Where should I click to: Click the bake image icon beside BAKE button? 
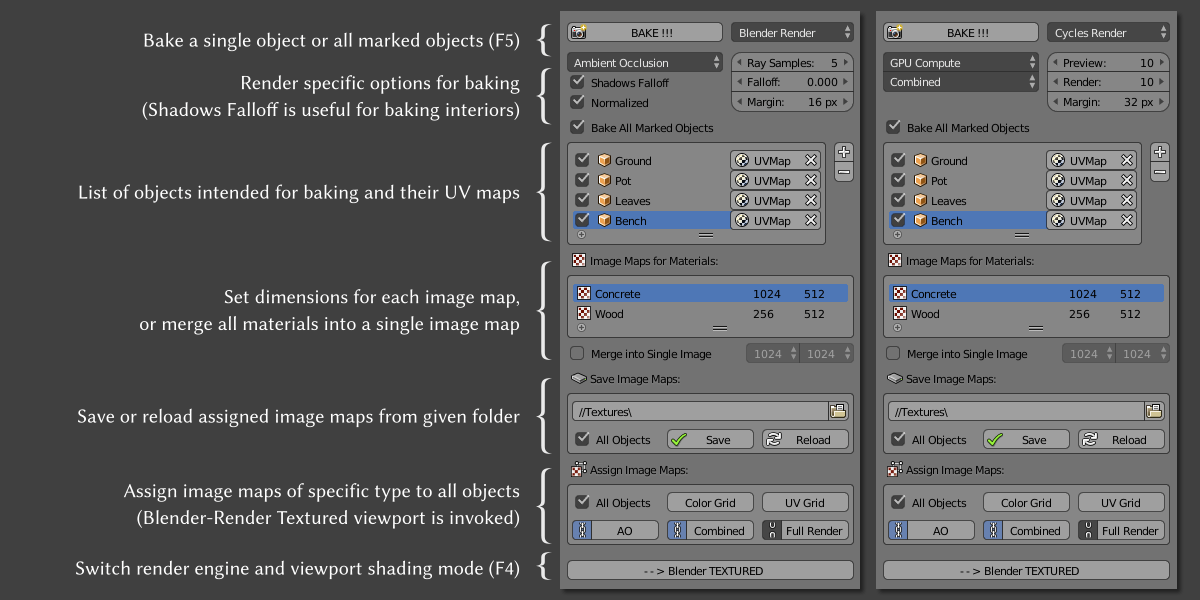(578, 31)
